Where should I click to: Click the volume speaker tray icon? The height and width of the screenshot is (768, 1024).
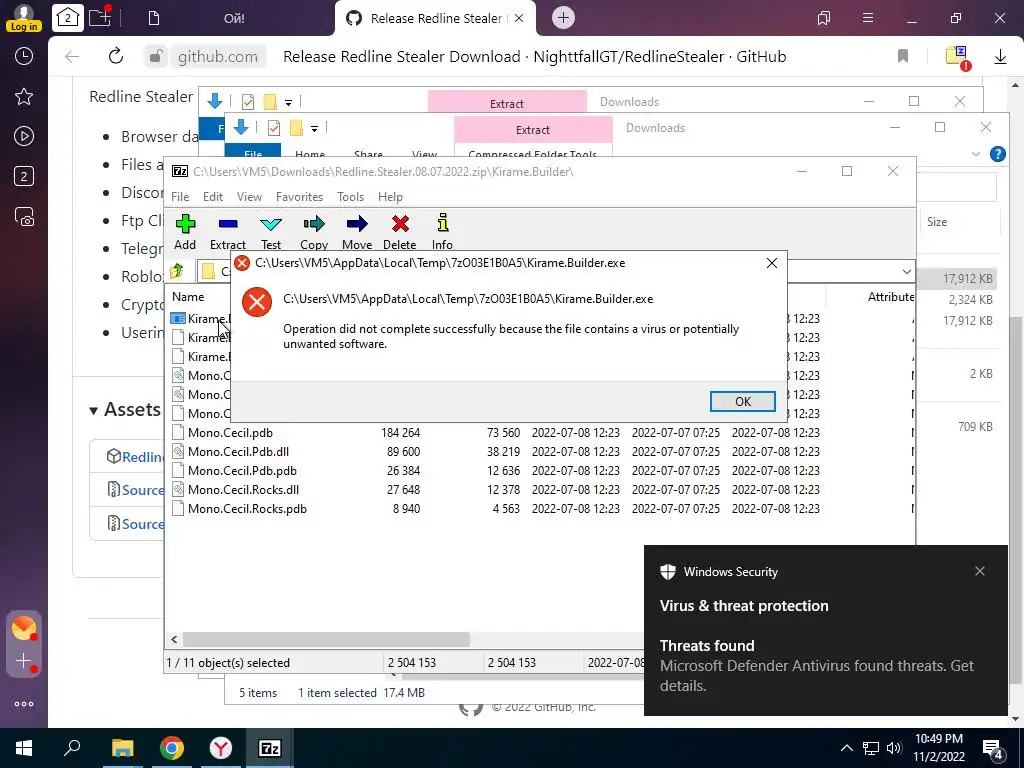pos(894,748)
